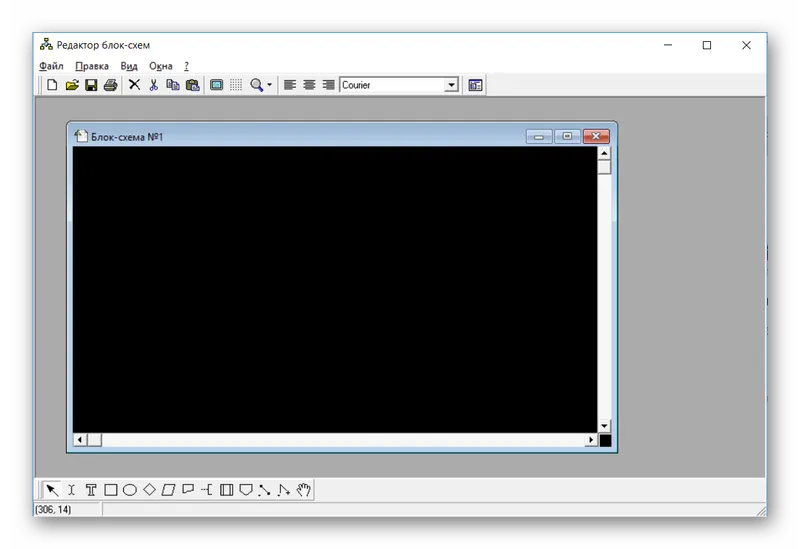Click the properties panel icon after font box

(476, 85)
